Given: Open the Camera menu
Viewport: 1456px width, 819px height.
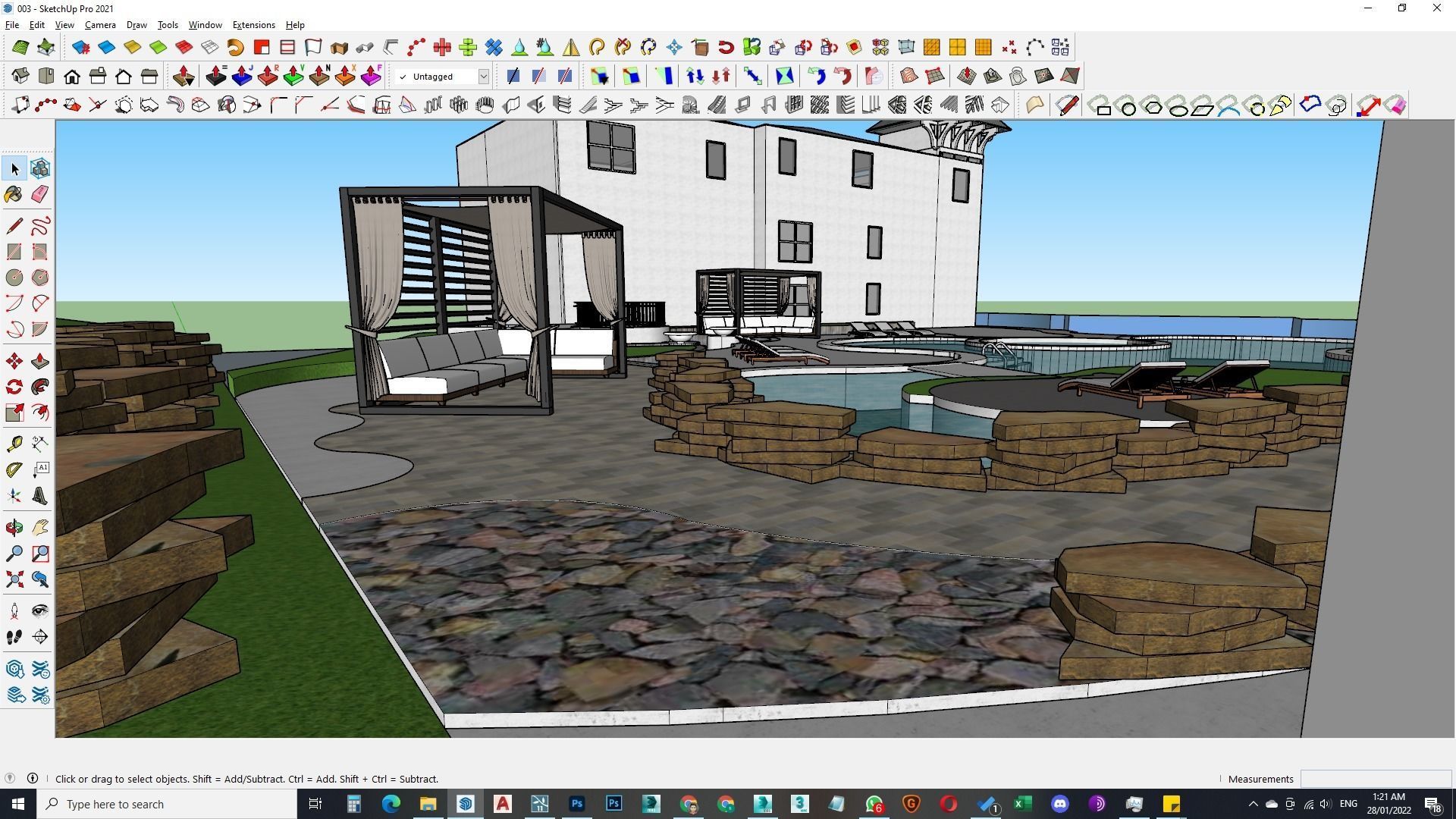Looking at the screenshot, I should click(100, 25).
